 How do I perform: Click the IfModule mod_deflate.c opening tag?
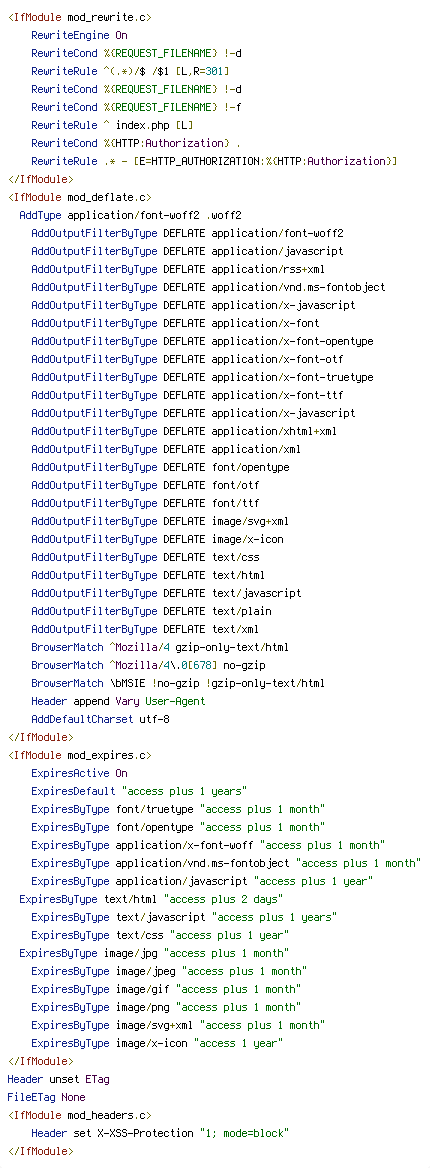point(80,197)
